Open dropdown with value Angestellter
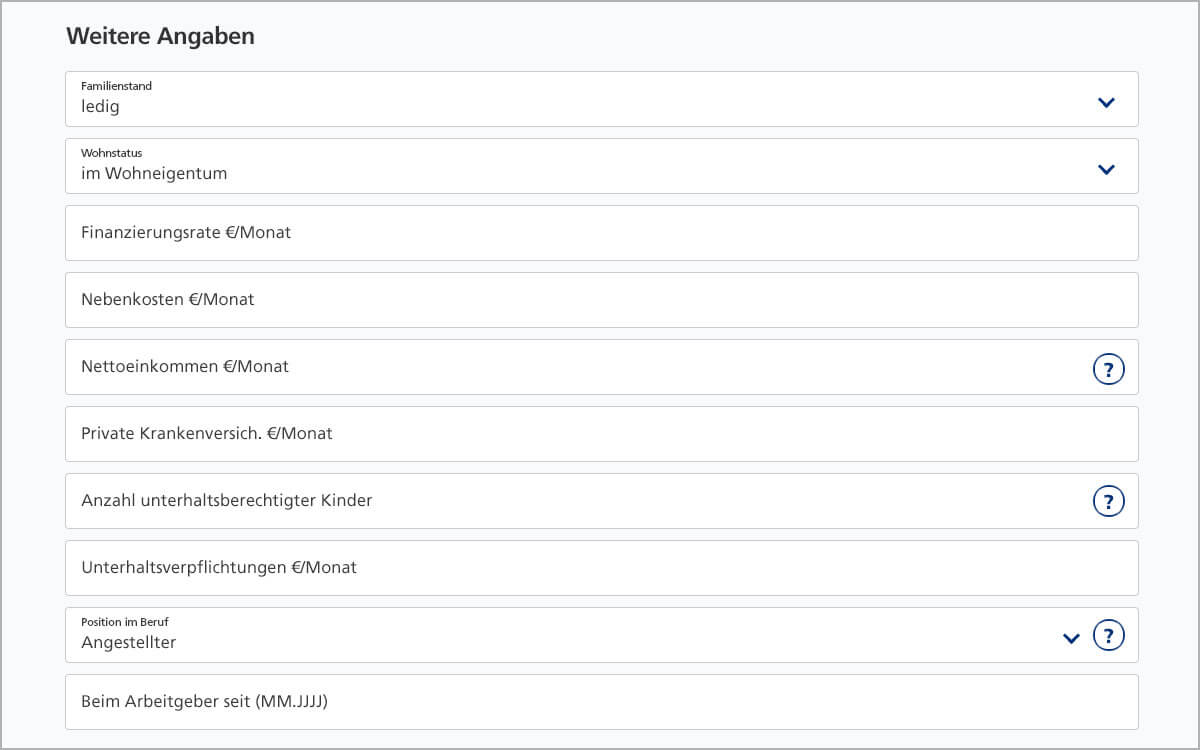 click(x=602, y=635)
